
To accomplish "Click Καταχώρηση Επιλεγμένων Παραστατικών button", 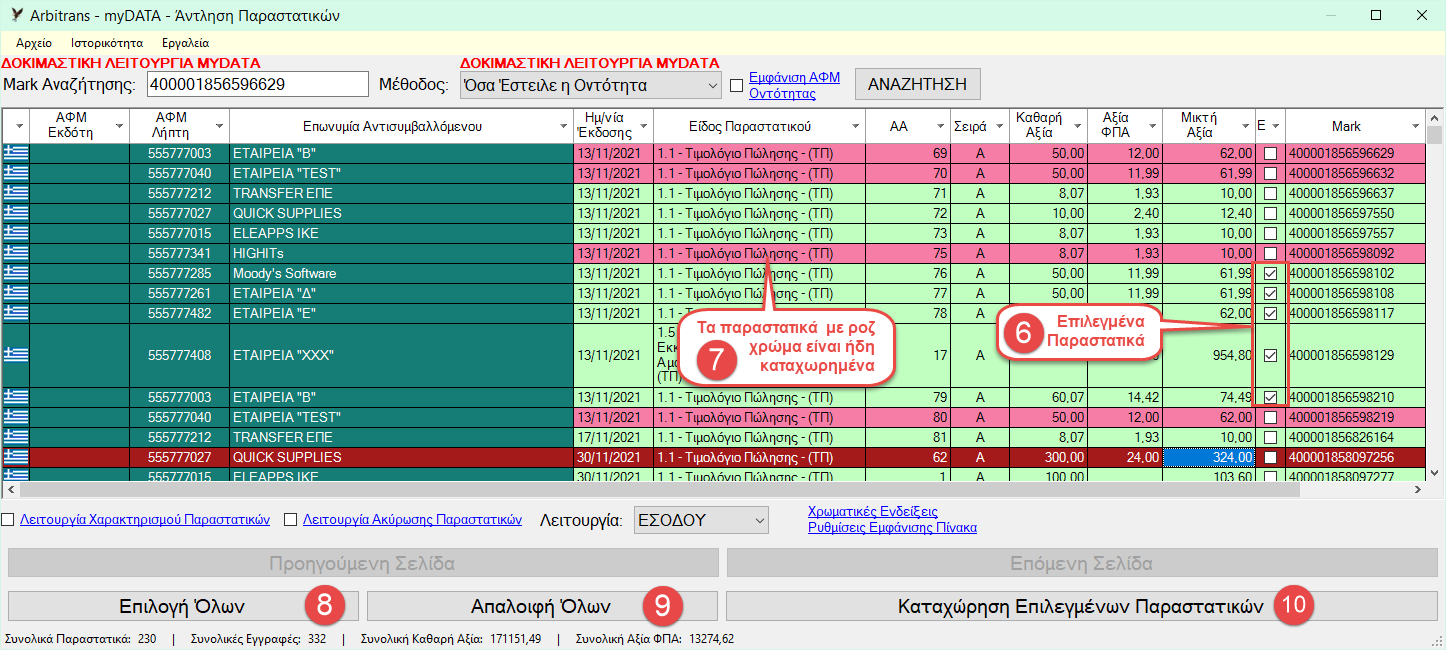I will [1081, 606].
